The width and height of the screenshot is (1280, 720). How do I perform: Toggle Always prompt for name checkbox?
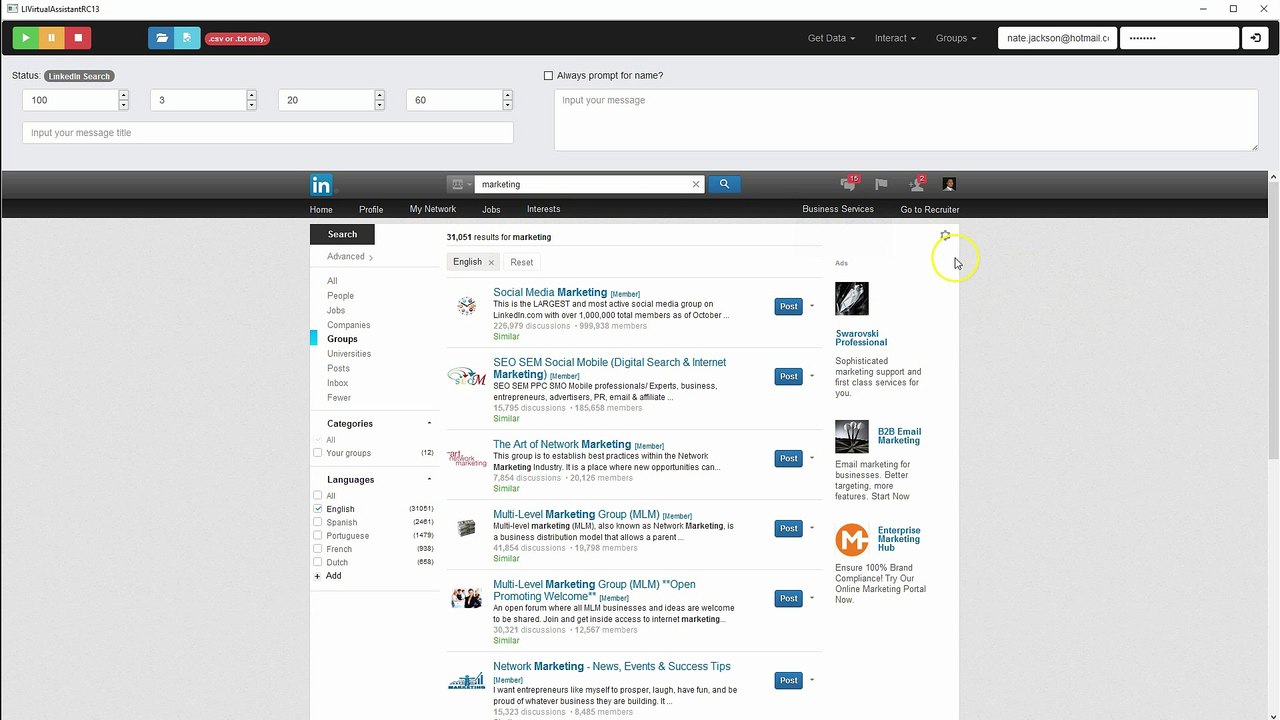coord(548,76)
